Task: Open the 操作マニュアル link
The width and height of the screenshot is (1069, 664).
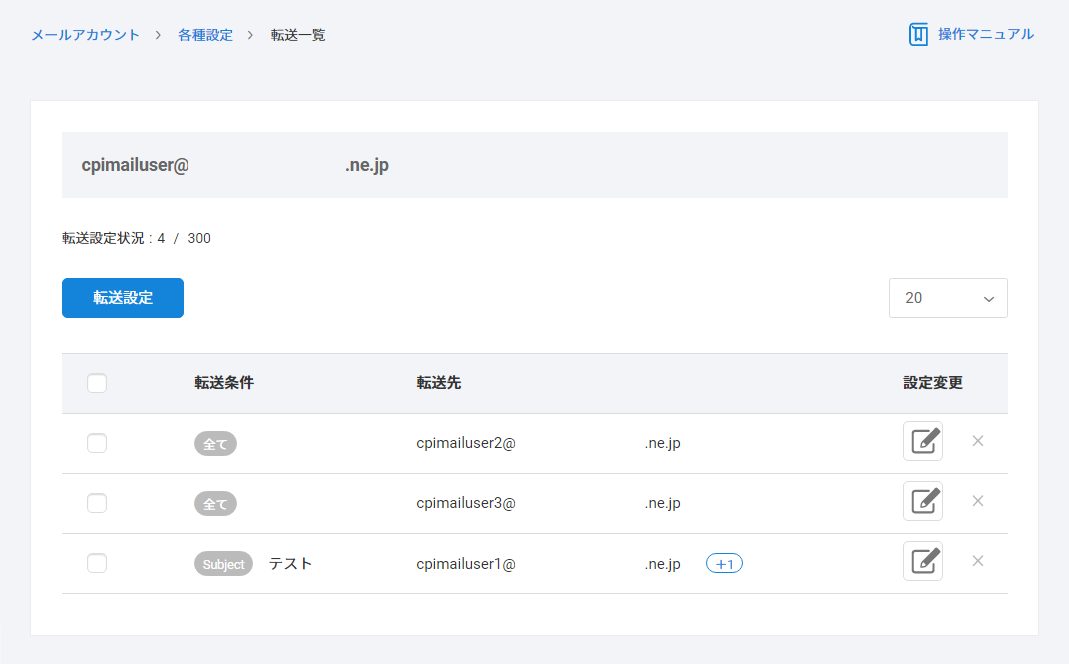Action: 985,35
